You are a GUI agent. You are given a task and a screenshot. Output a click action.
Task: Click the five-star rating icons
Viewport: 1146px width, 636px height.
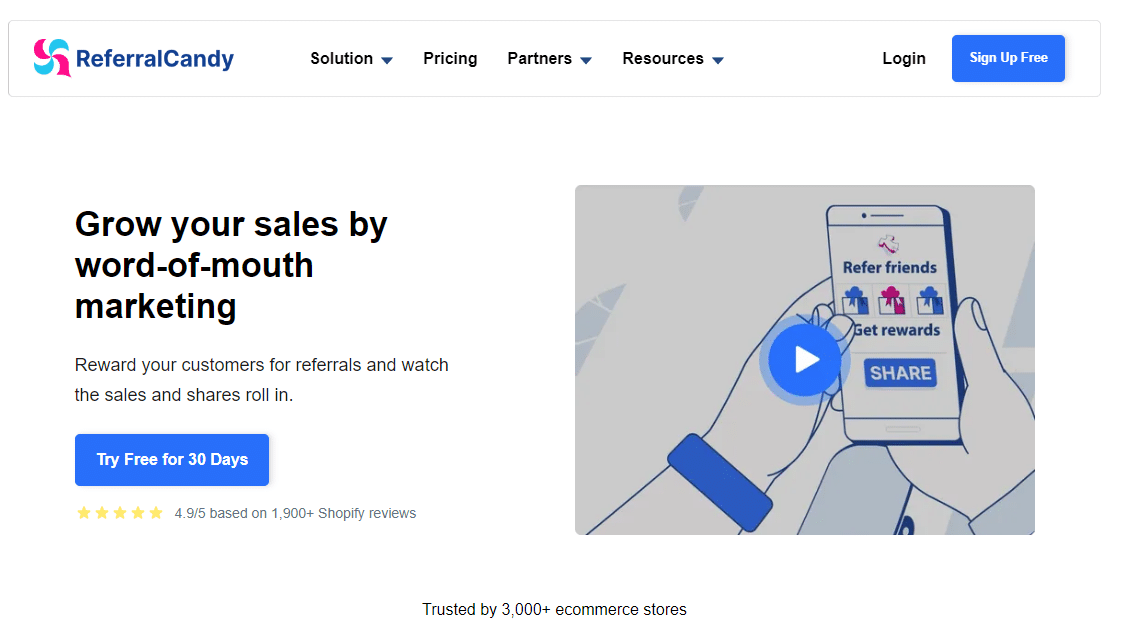pos(120,513)
